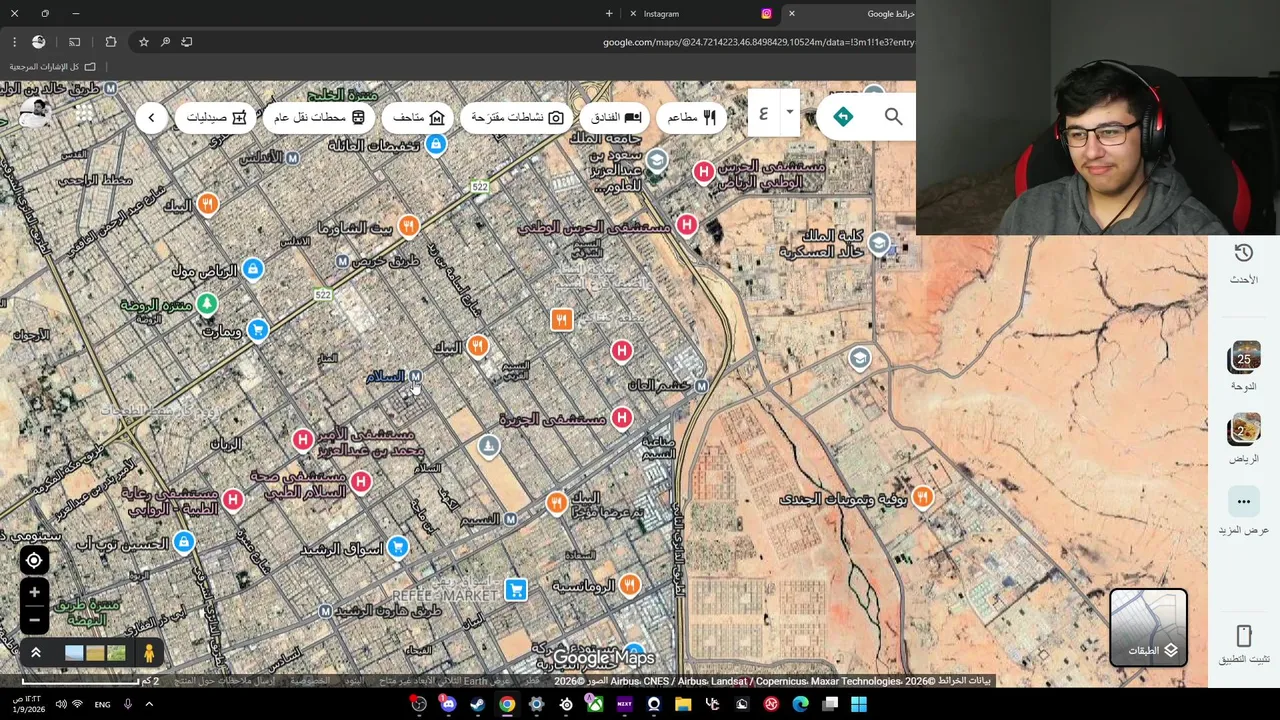Click بوفية وتموينات الجندي restaurant pin
This screenshot has height=720, width=1280.
[922, 497]
